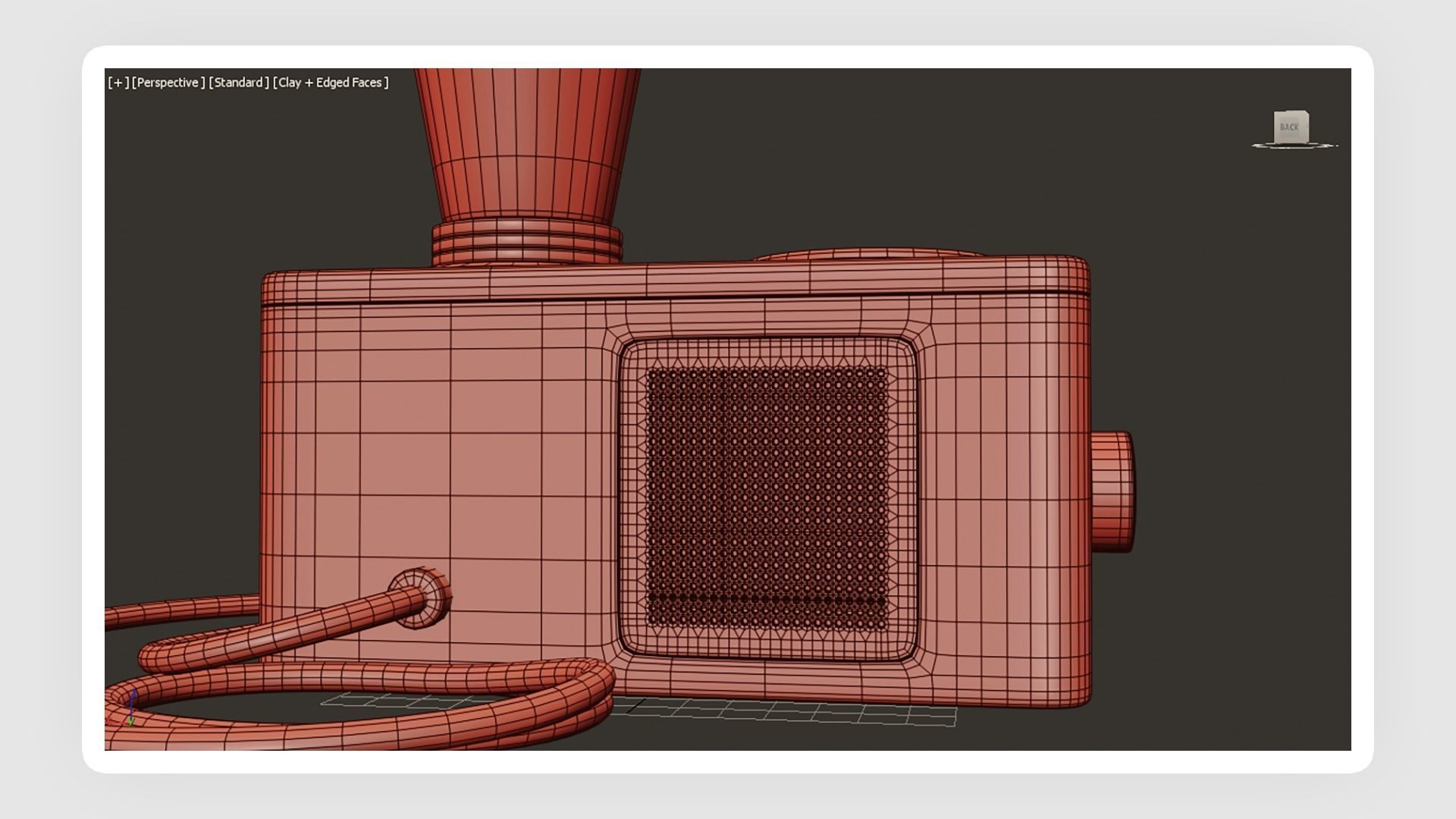The height and width of the screenshot is (819, 1456).
Task: Select the cylindrical knob on the right side
Action: (x=1112, y=491)
